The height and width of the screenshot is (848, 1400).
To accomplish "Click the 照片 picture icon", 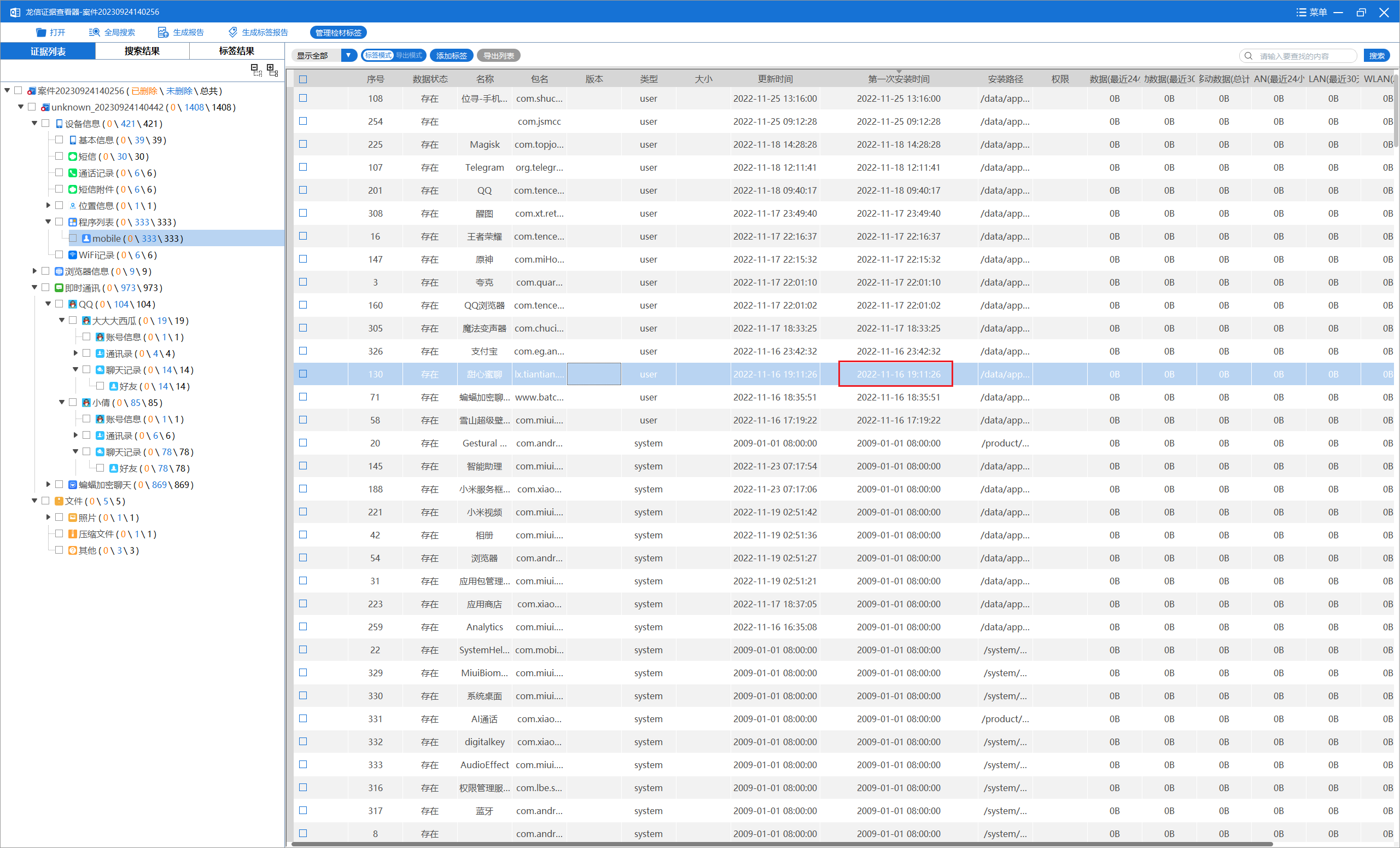I will pyautogui.click(x=73, y=518).
